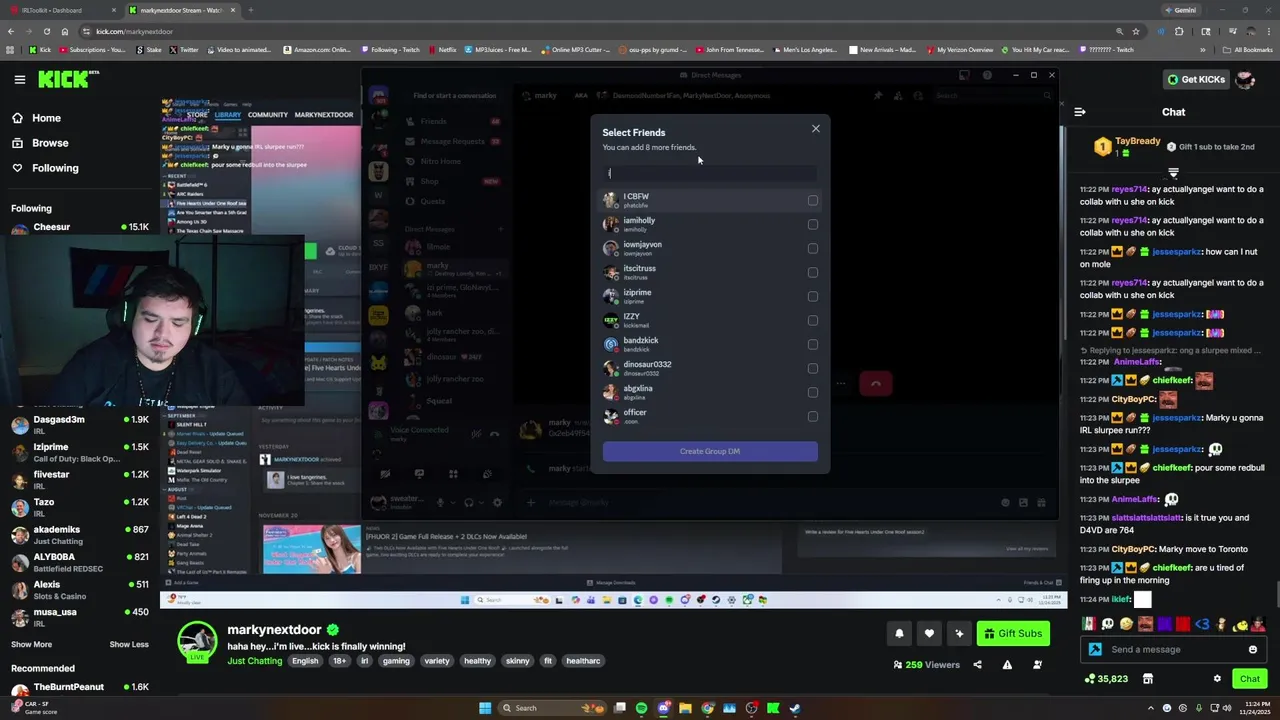Image resolution: width=1280 pixels, height=720 pixels.
Task: Check the iziprime friend checkbox
Action: (x=813, y=297)
